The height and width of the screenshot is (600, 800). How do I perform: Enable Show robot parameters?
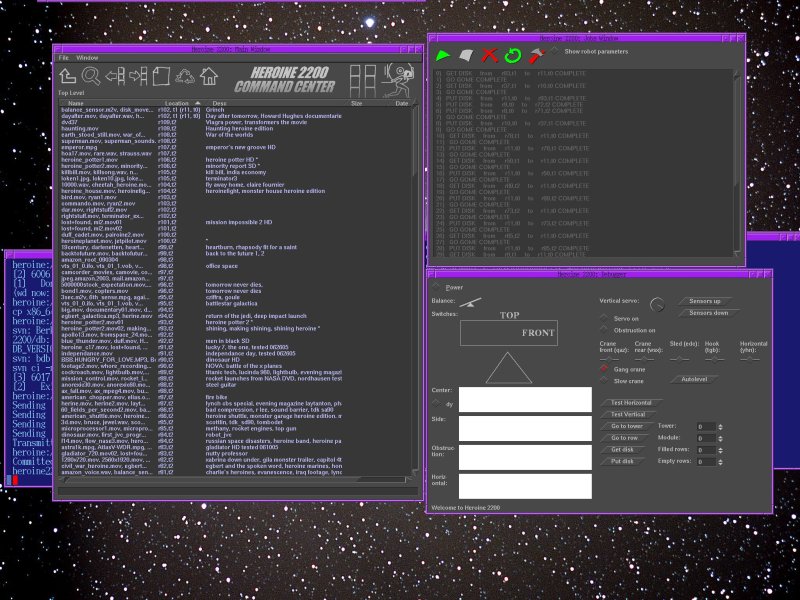[x=557, y=50]
